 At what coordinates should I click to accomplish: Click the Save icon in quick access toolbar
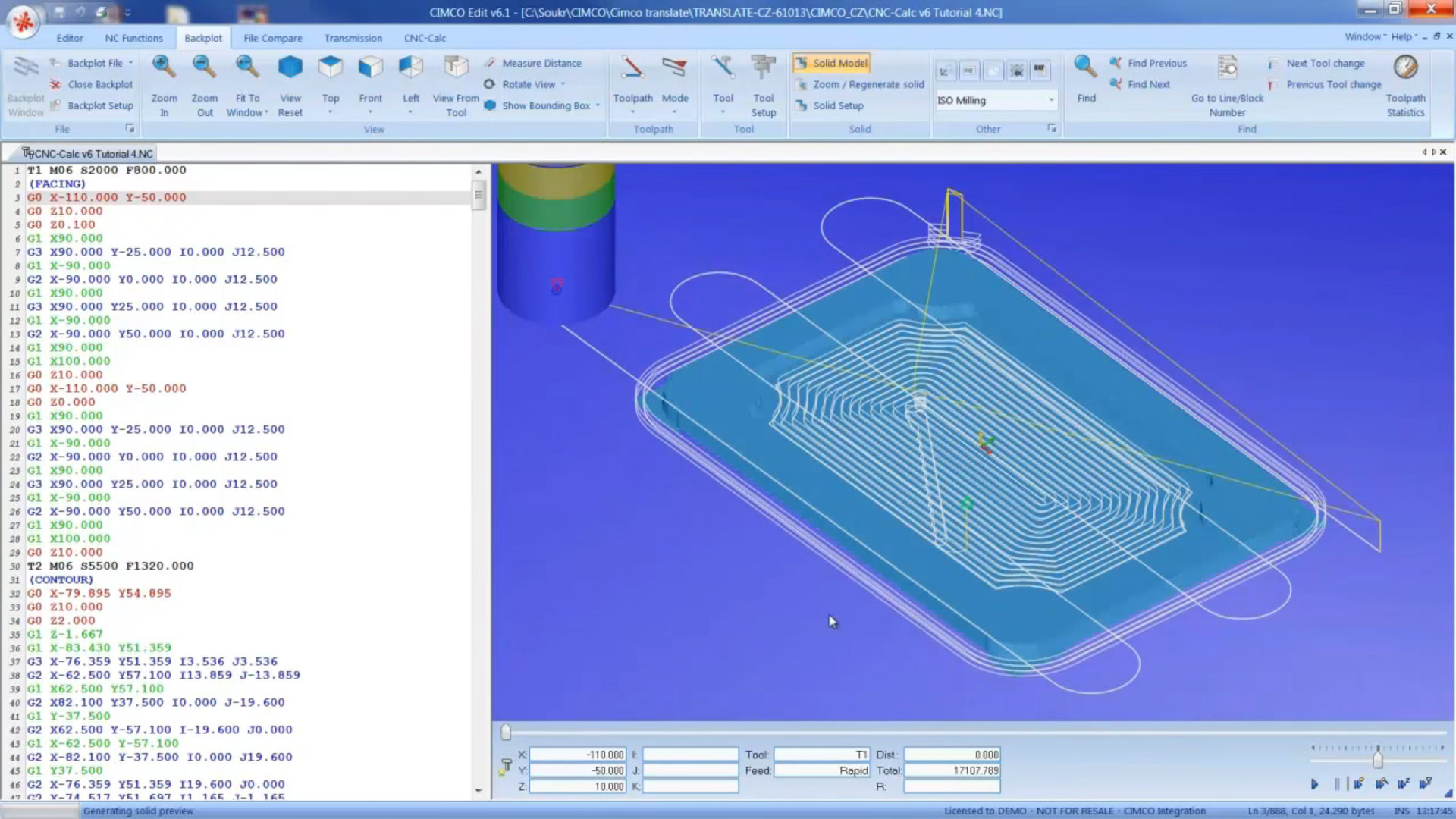59,12
